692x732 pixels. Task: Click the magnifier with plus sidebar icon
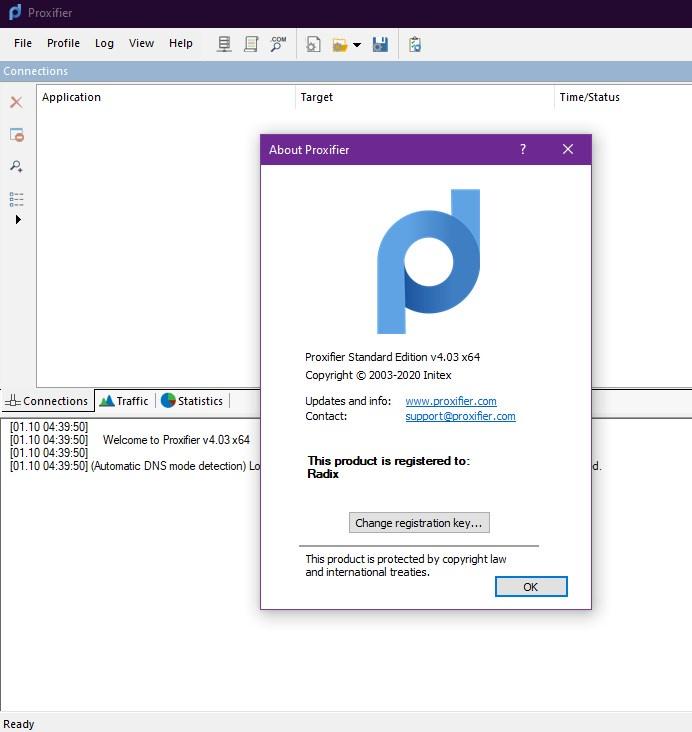16,167
